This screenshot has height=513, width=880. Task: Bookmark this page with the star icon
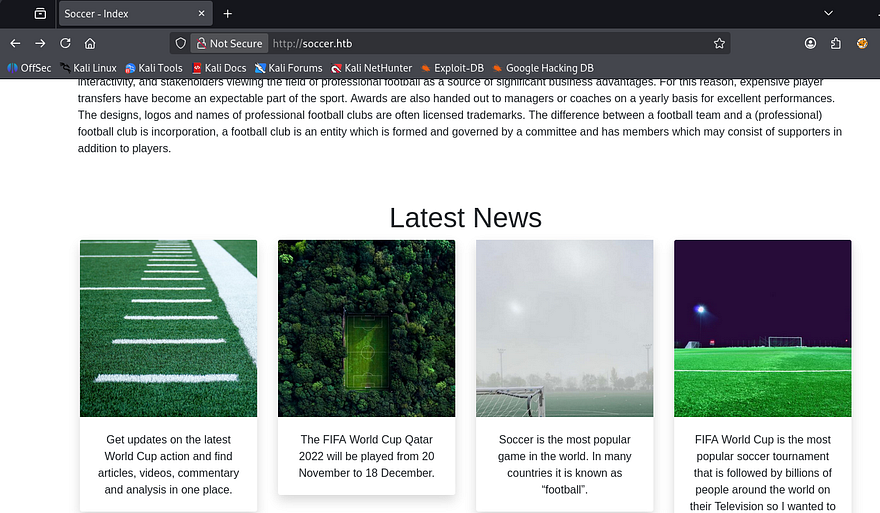[719, 44]
